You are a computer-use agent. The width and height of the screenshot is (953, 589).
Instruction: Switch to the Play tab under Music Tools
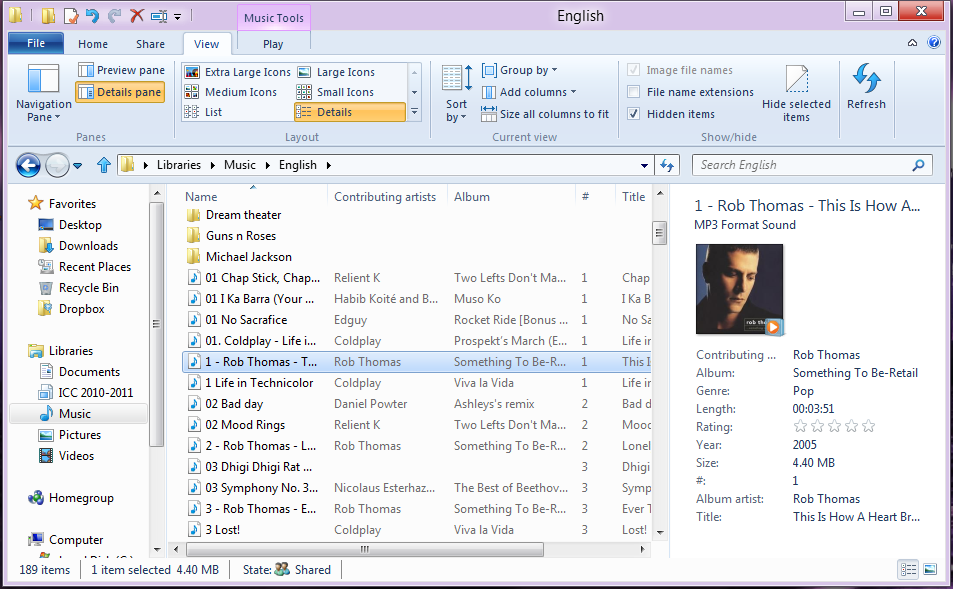point(273,42)
